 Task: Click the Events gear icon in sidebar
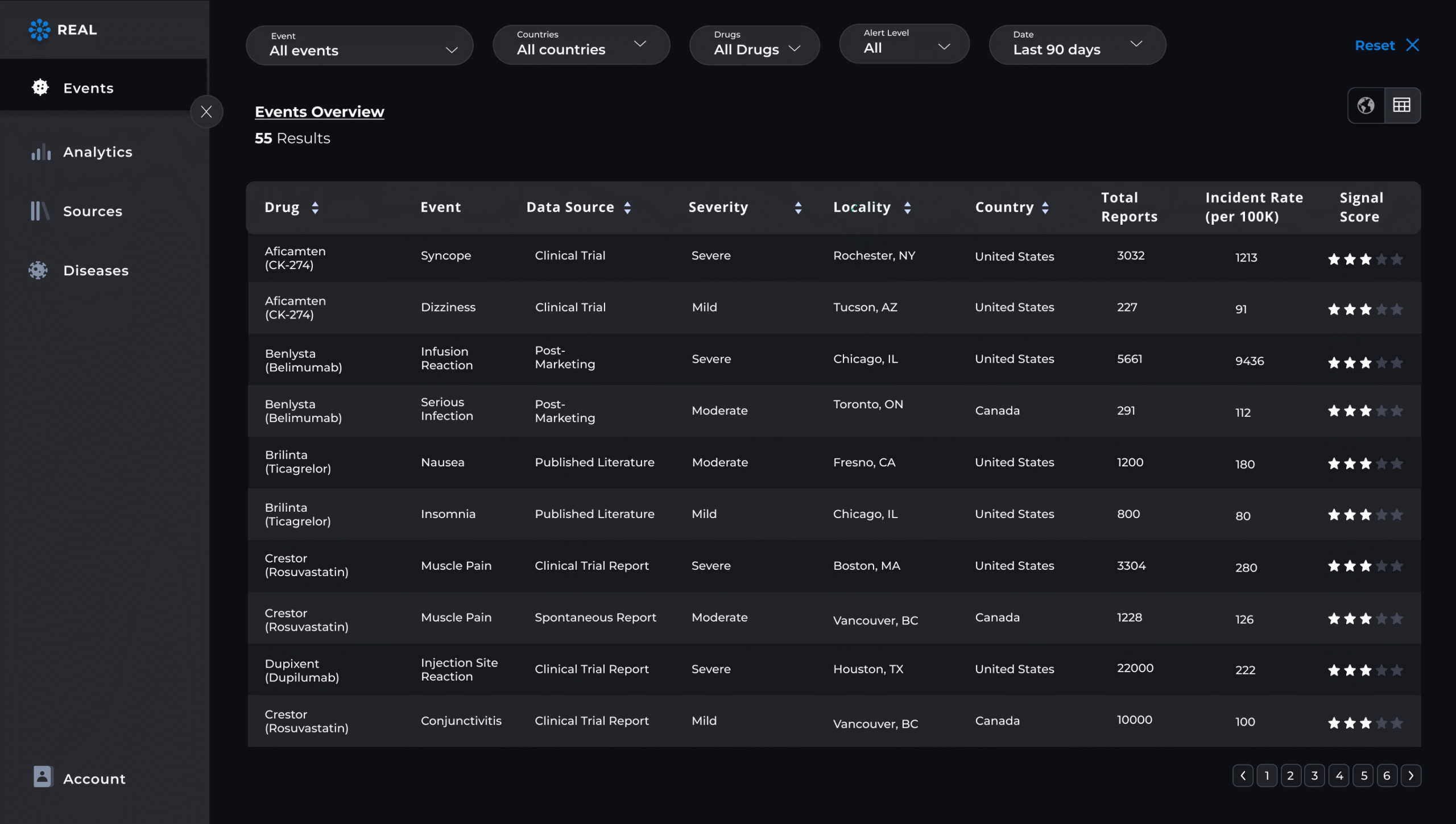[40, 88]
